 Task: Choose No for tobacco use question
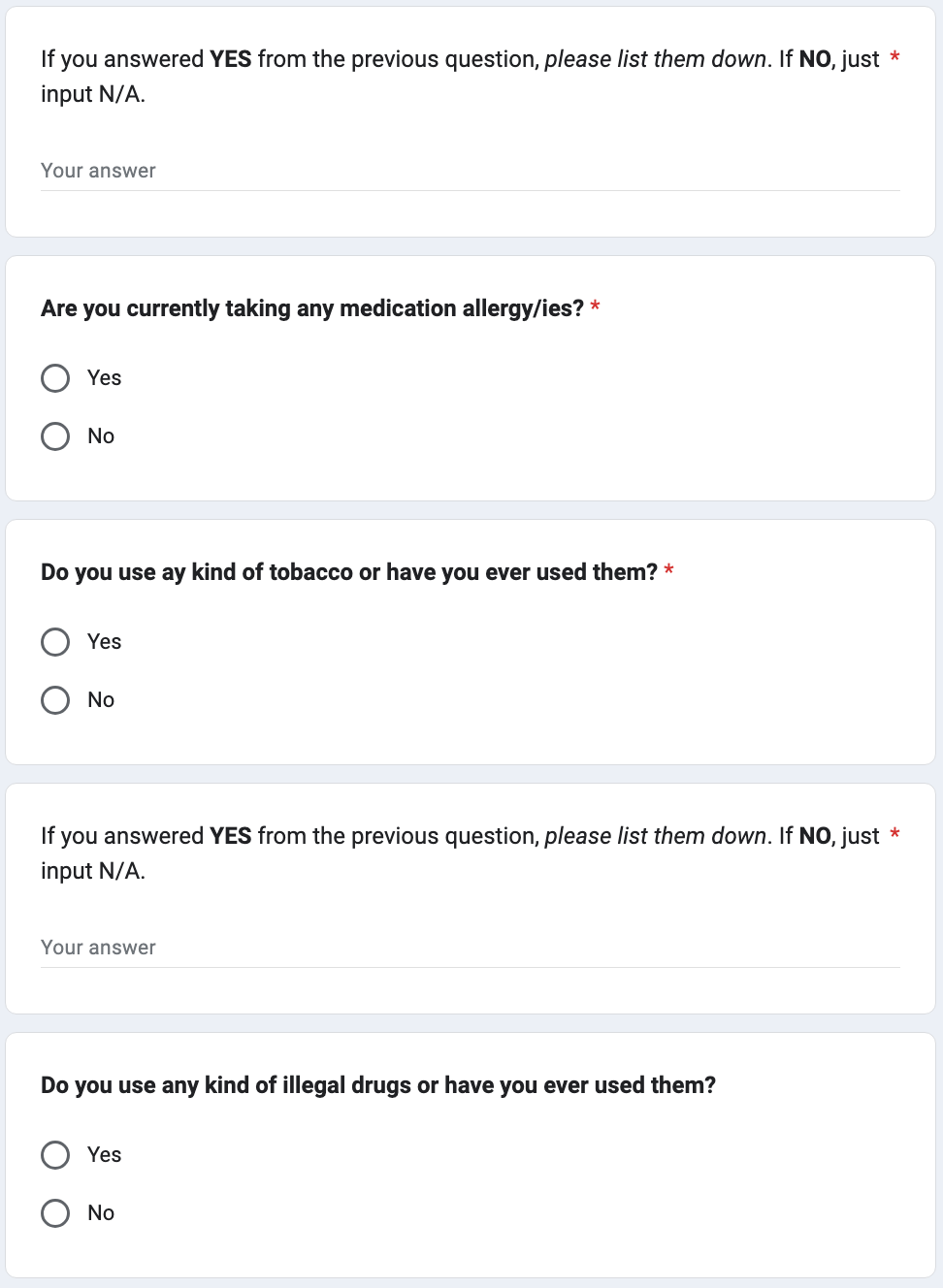click(55, 700)
